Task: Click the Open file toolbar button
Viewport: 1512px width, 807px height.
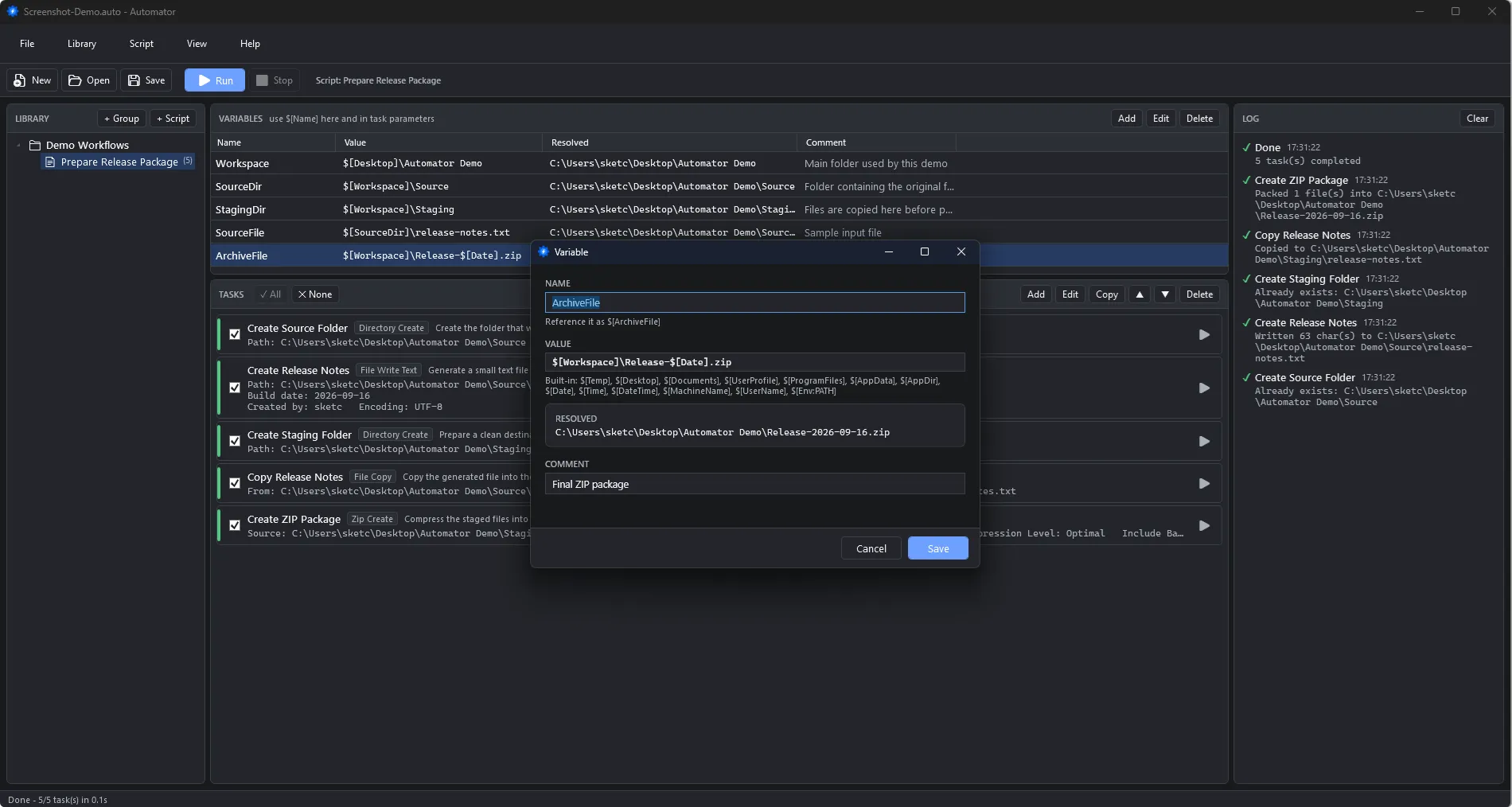Action: click(x=89, y=80)
